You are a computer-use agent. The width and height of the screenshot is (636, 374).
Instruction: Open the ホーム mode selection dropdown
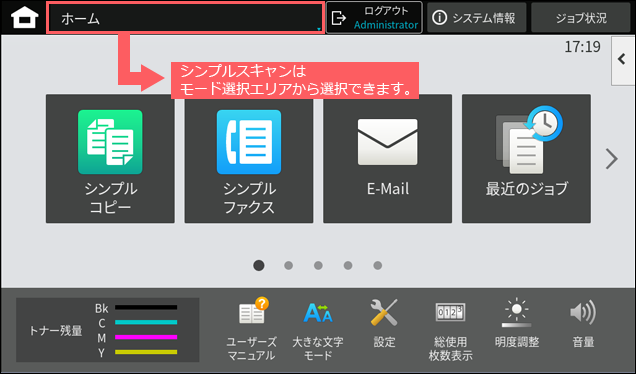pos(185,18)
